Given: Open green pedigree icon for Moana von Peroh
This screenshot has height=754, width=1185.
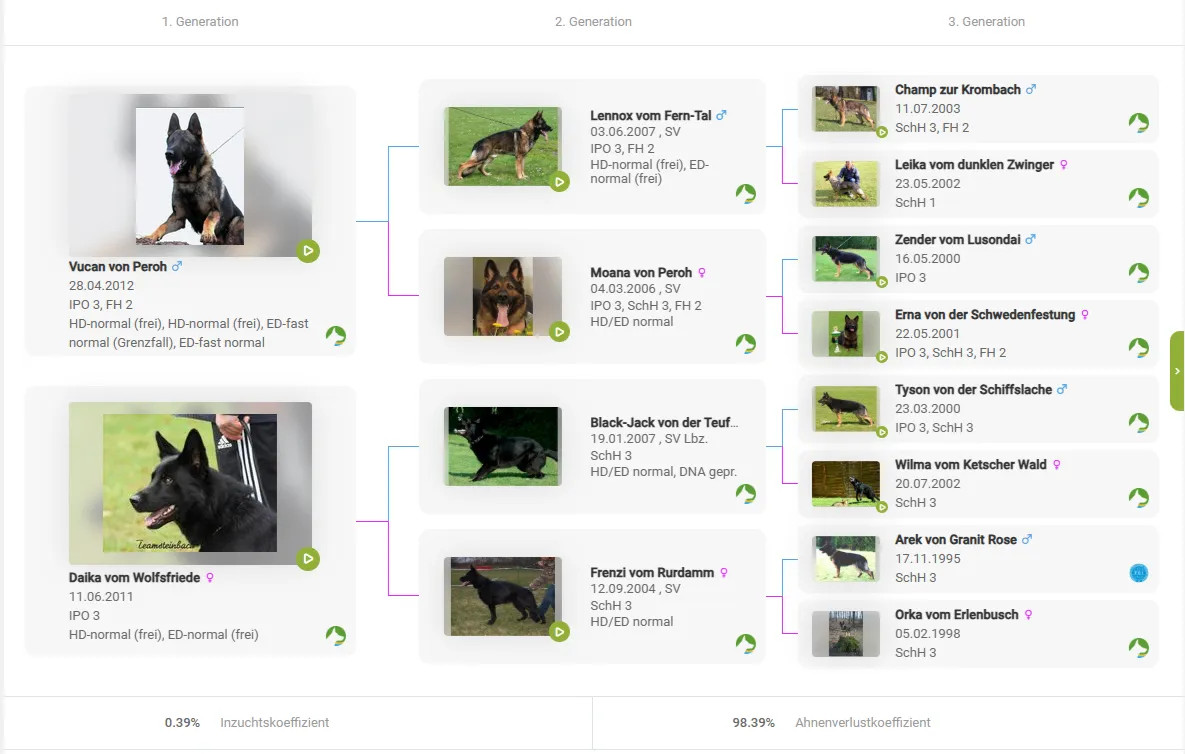Looking at the screenshot, I should pos(745,344).
